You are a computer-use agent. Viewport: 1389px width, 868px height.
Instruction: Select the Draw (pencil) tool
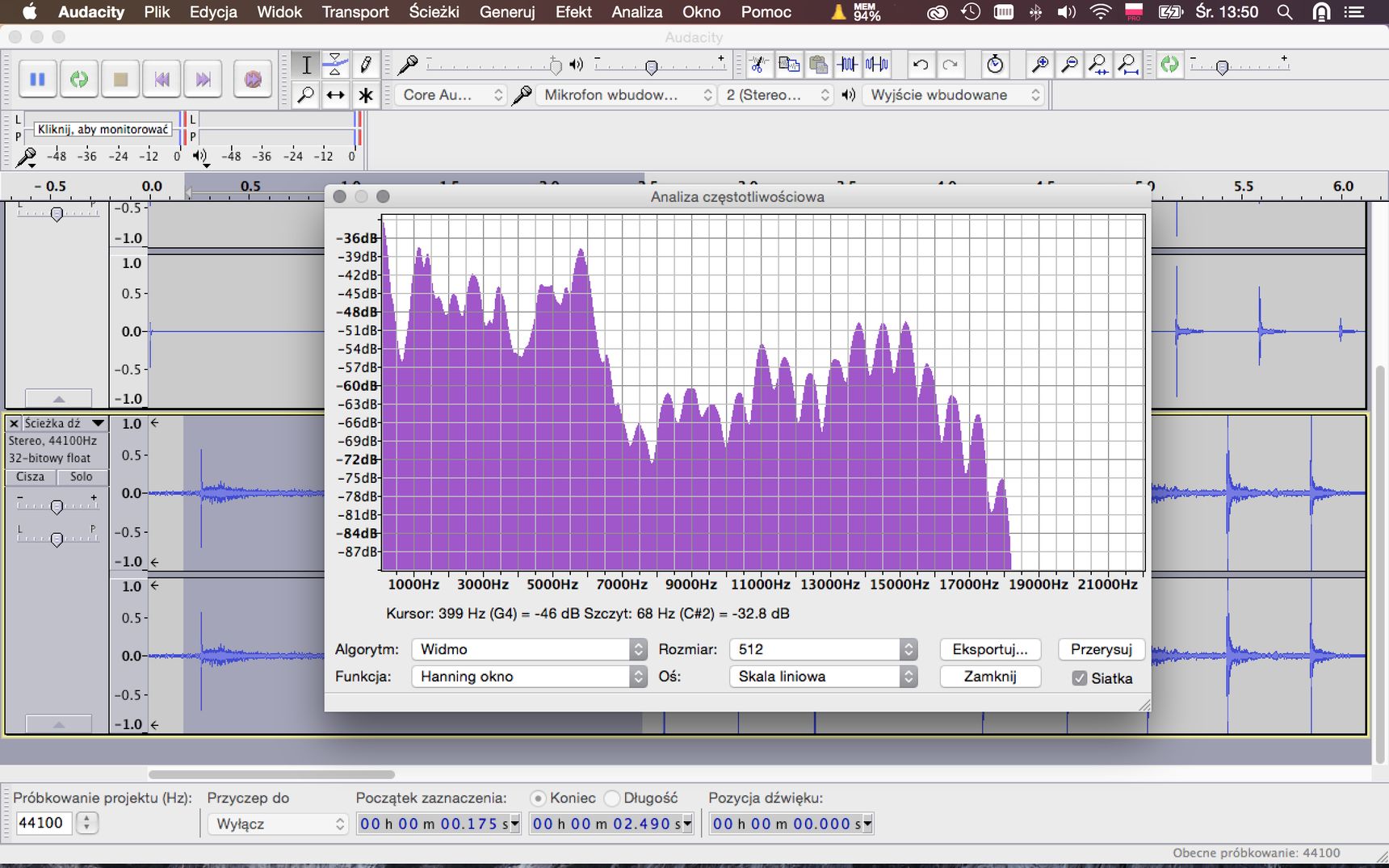click(365, 65)
